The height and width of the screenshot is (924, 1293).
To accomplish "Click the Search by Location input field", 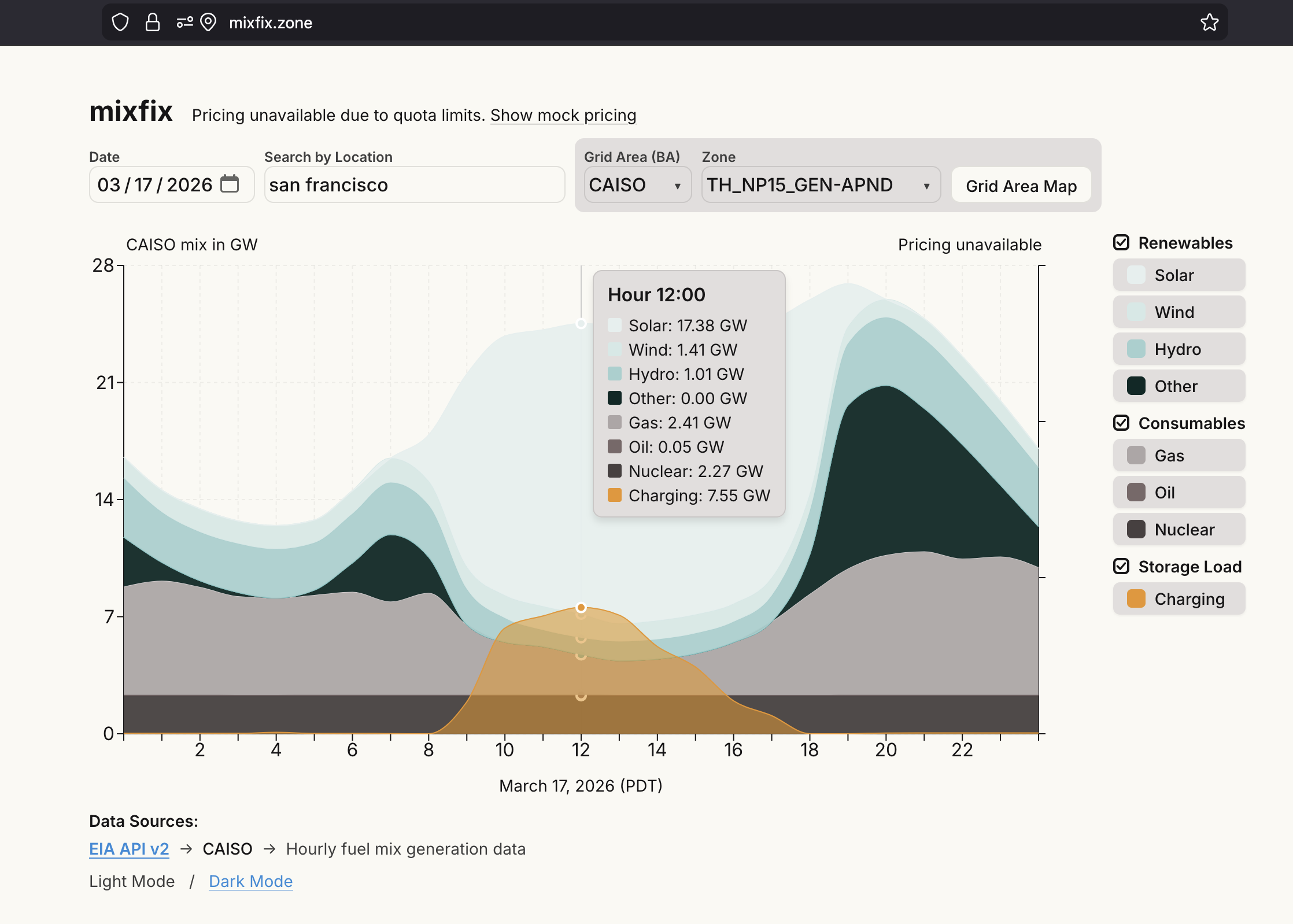I will 414,185.
